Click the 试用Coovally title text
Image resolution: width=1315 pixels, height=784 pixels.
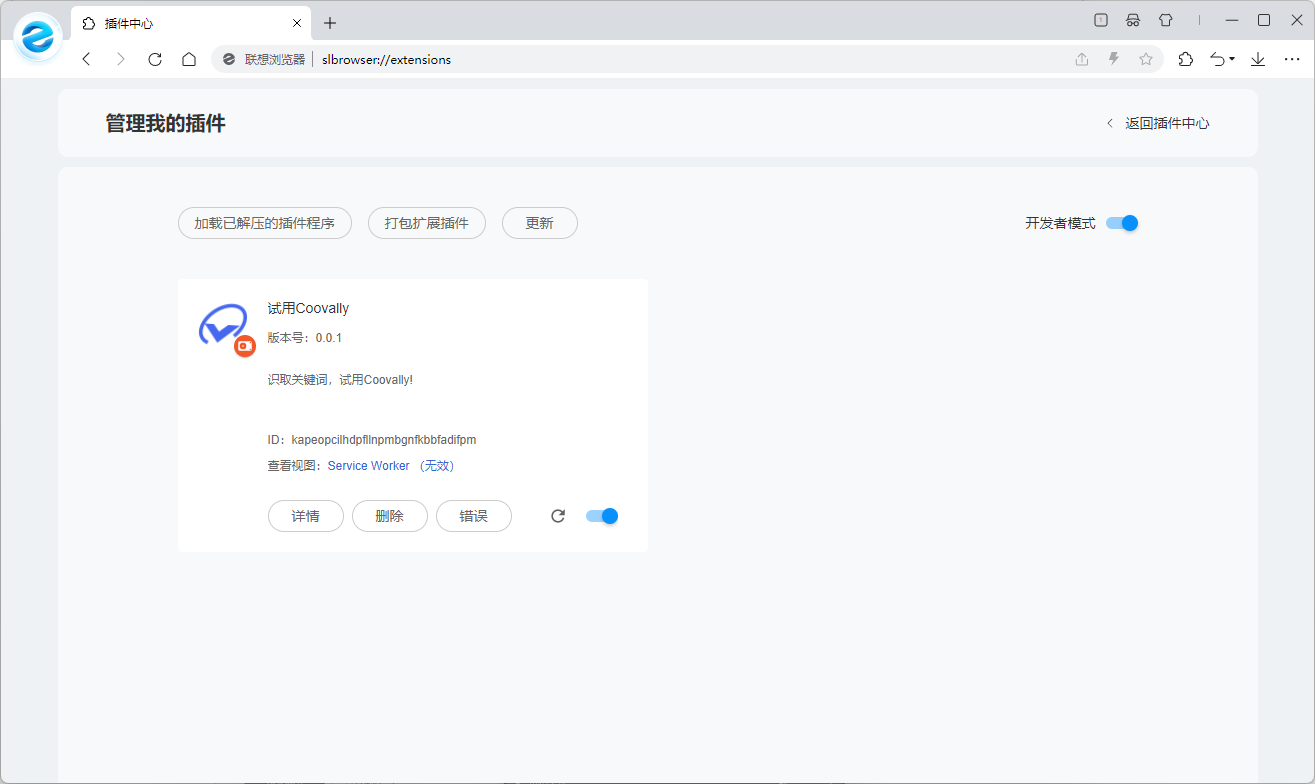(309, 308)
